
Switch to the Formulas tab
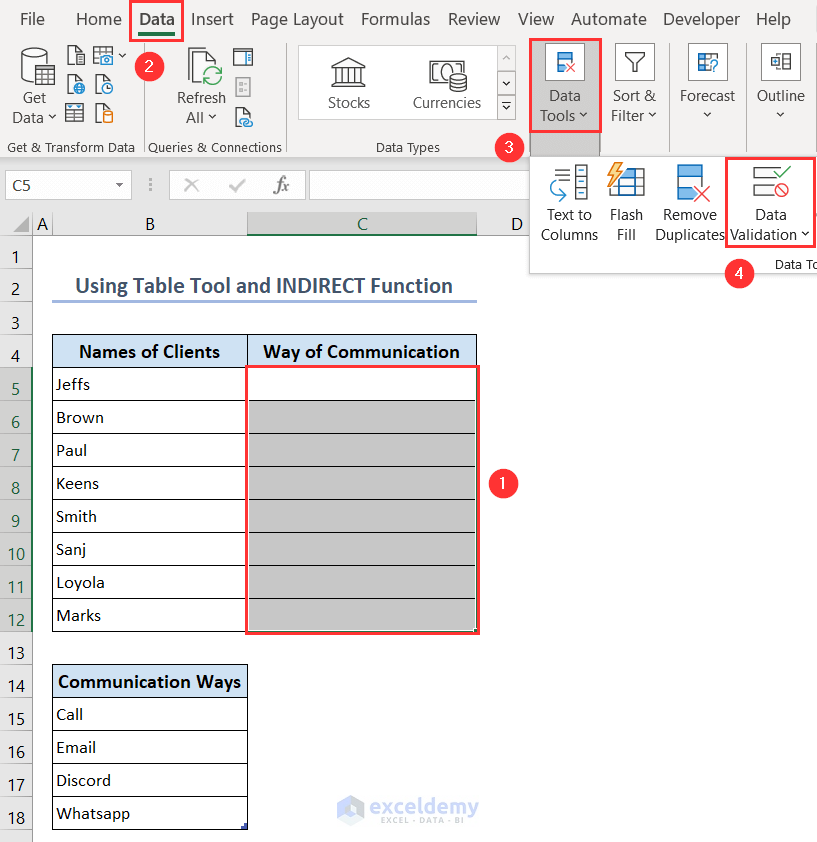tap(395, 19)
